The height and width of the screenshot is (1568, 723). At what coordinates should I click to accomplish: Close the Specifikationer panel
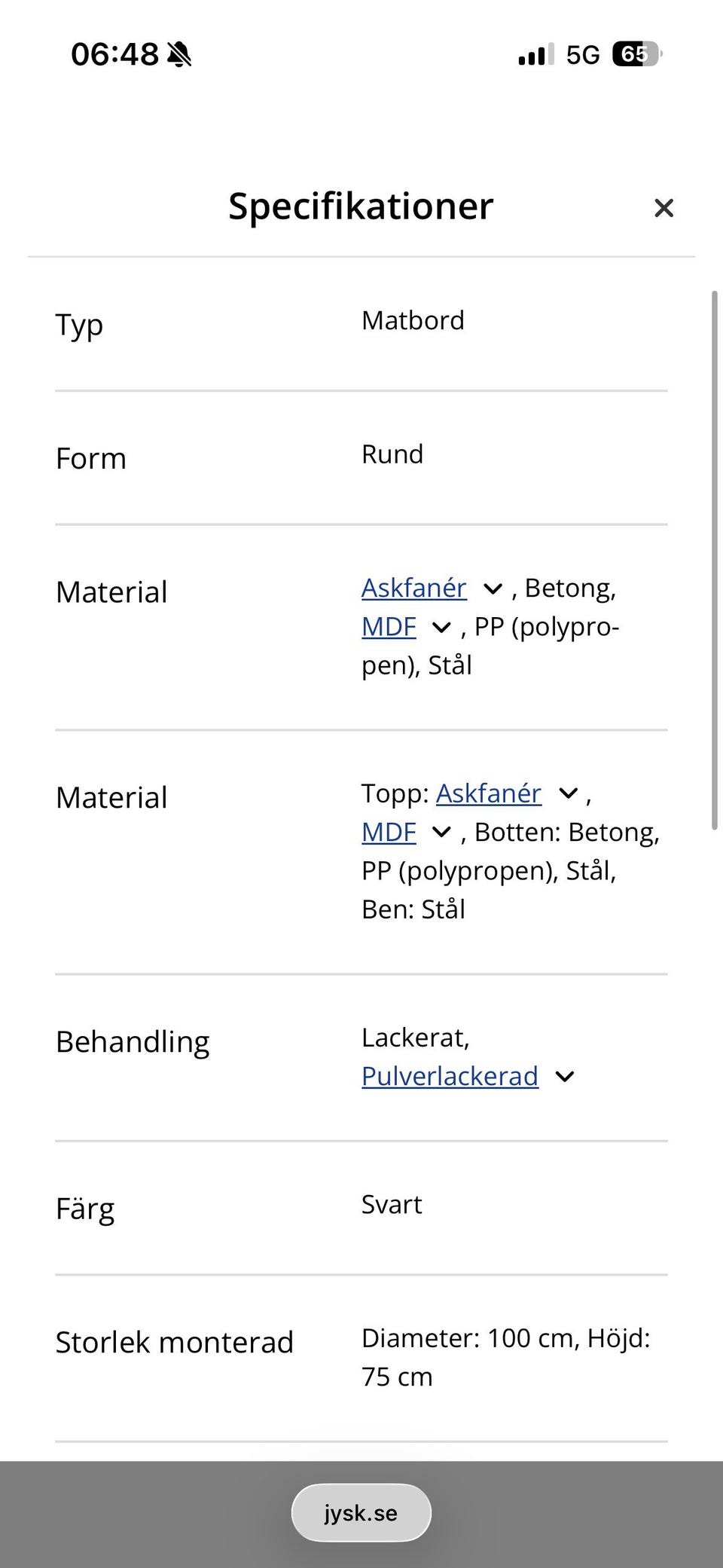tap(664, 208)
